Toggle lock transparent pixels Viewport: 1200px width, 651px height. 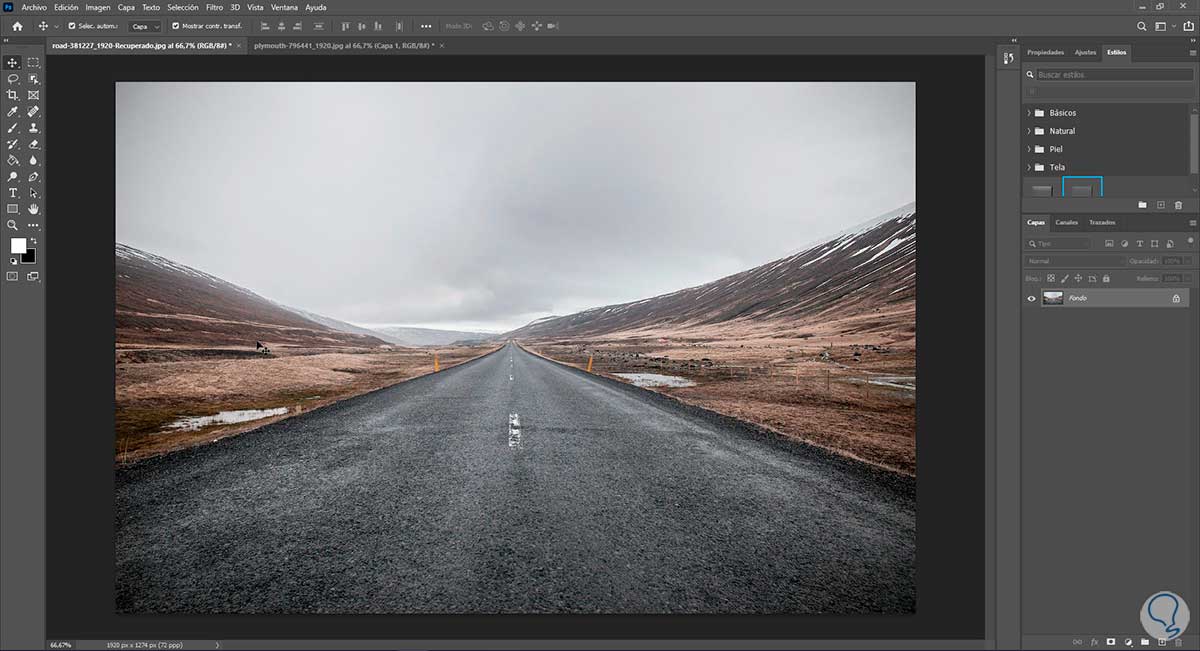coord(1051,278)
